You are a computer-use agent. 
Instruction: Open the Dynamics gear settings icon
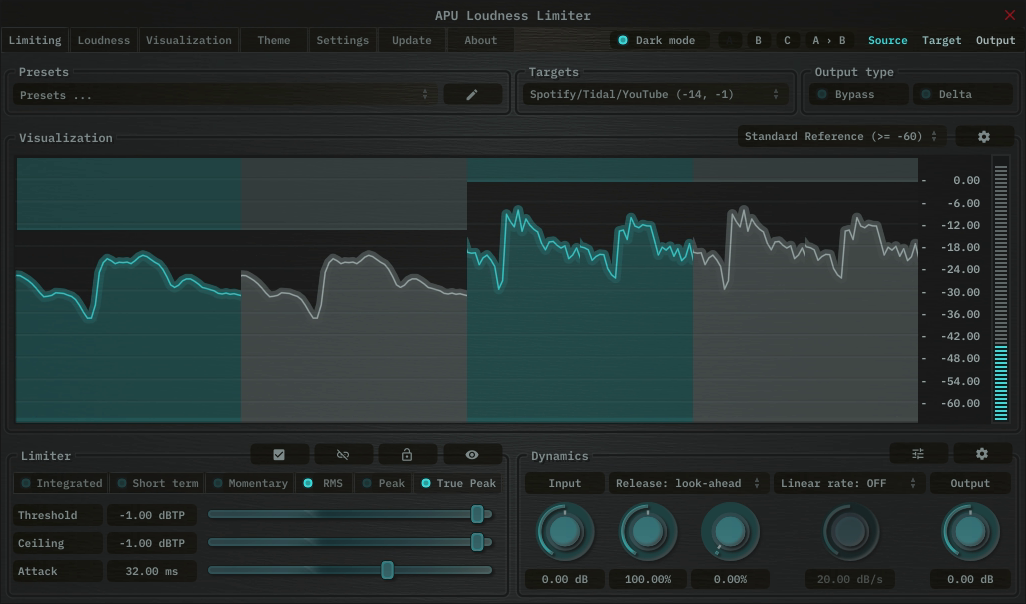tap(982, 454)
